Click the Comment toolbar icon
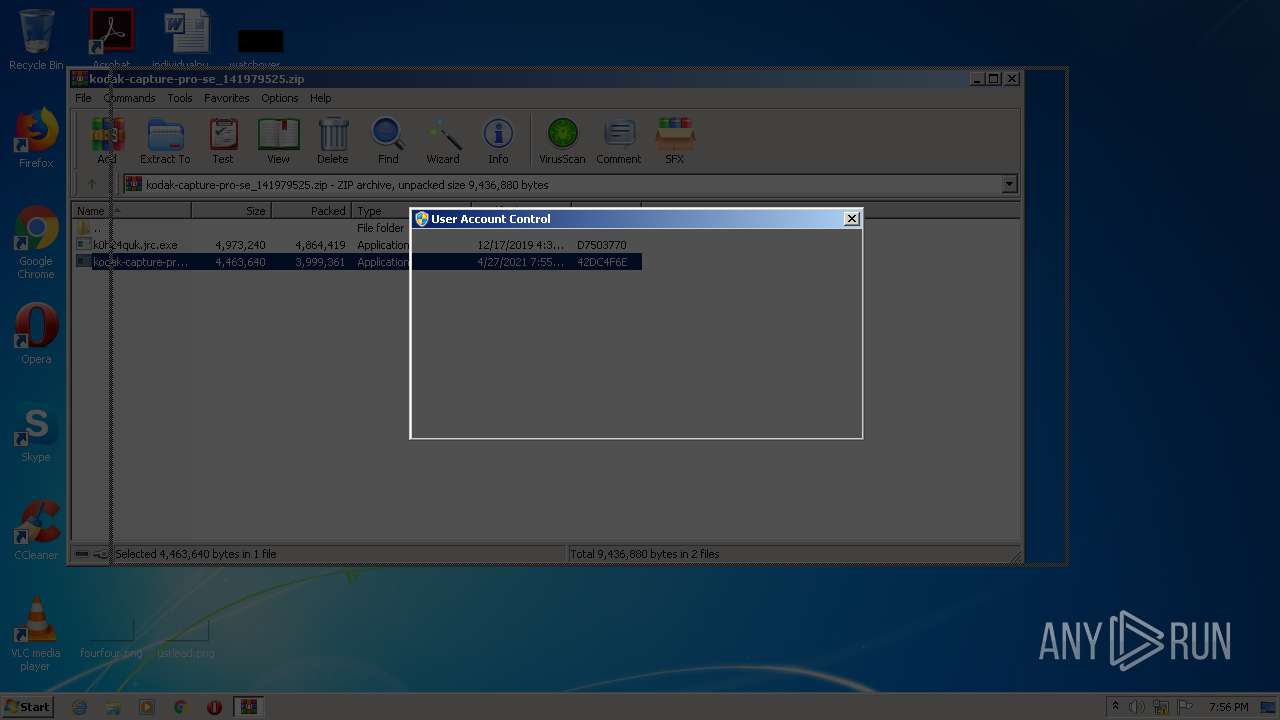The width and height of the screenshot is (1280, 720). point(619,140)
